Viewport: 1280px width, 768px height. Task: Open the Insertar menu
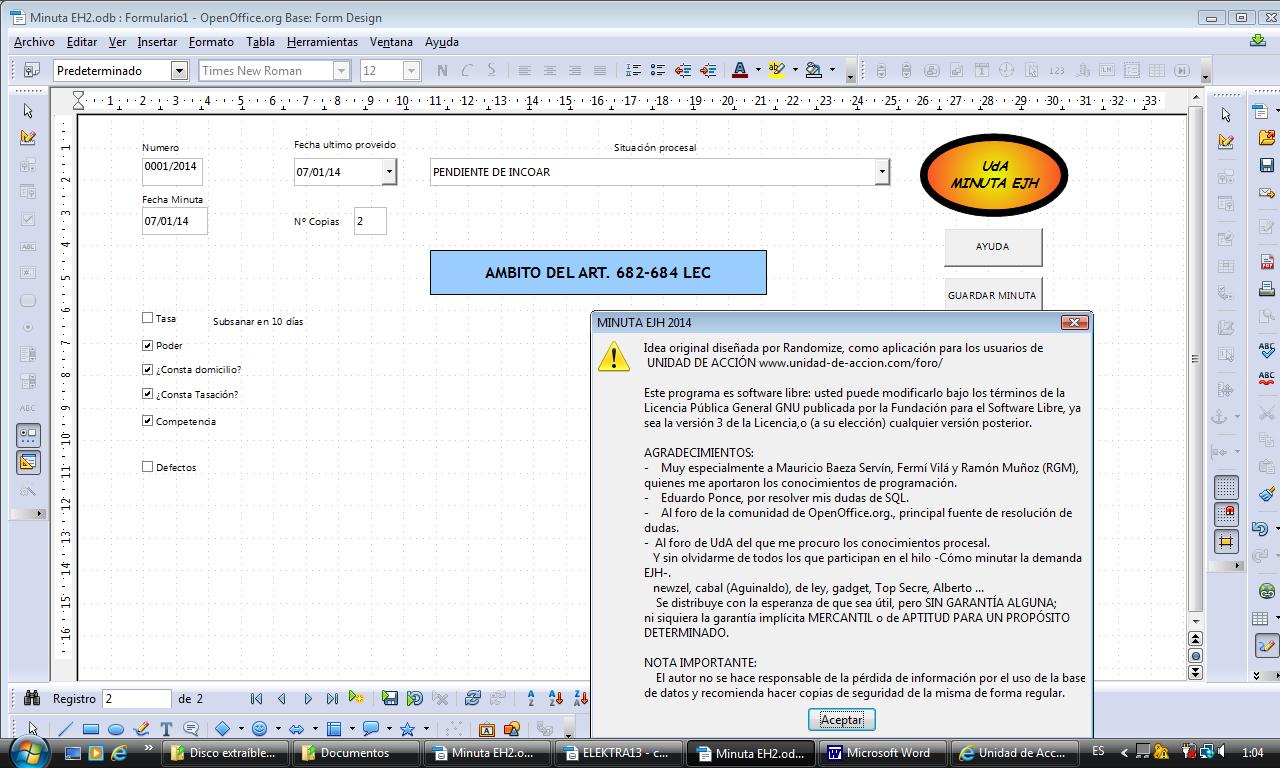(x=157, y=42)
